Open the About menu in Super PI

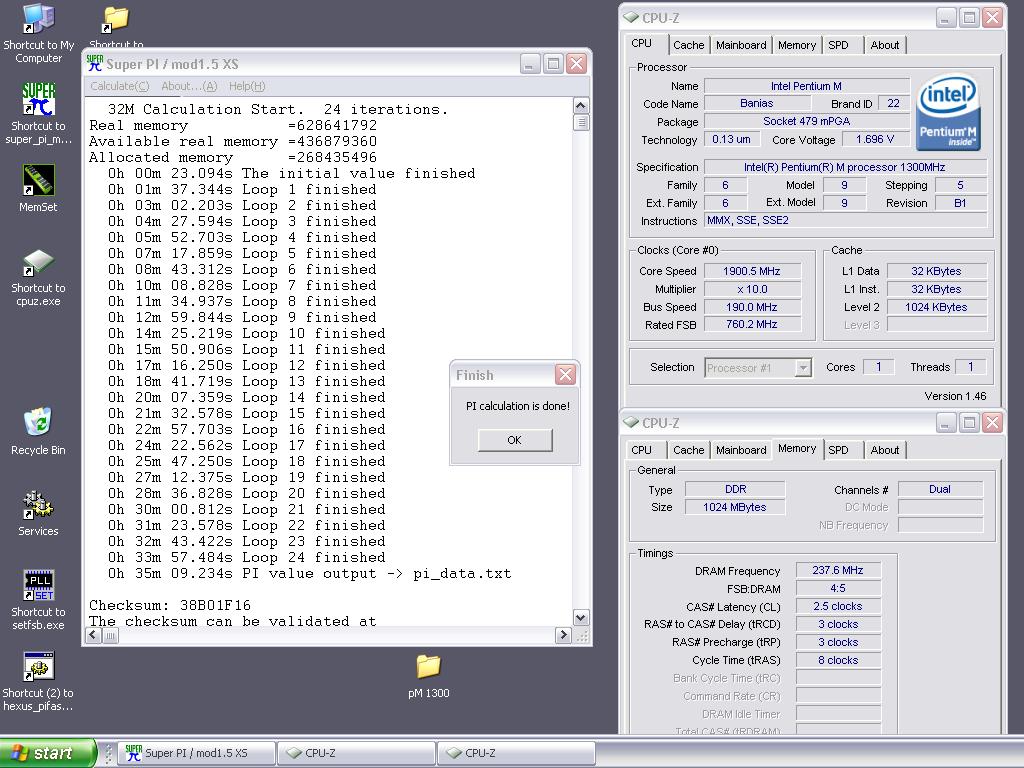click(x=189, y=86)
